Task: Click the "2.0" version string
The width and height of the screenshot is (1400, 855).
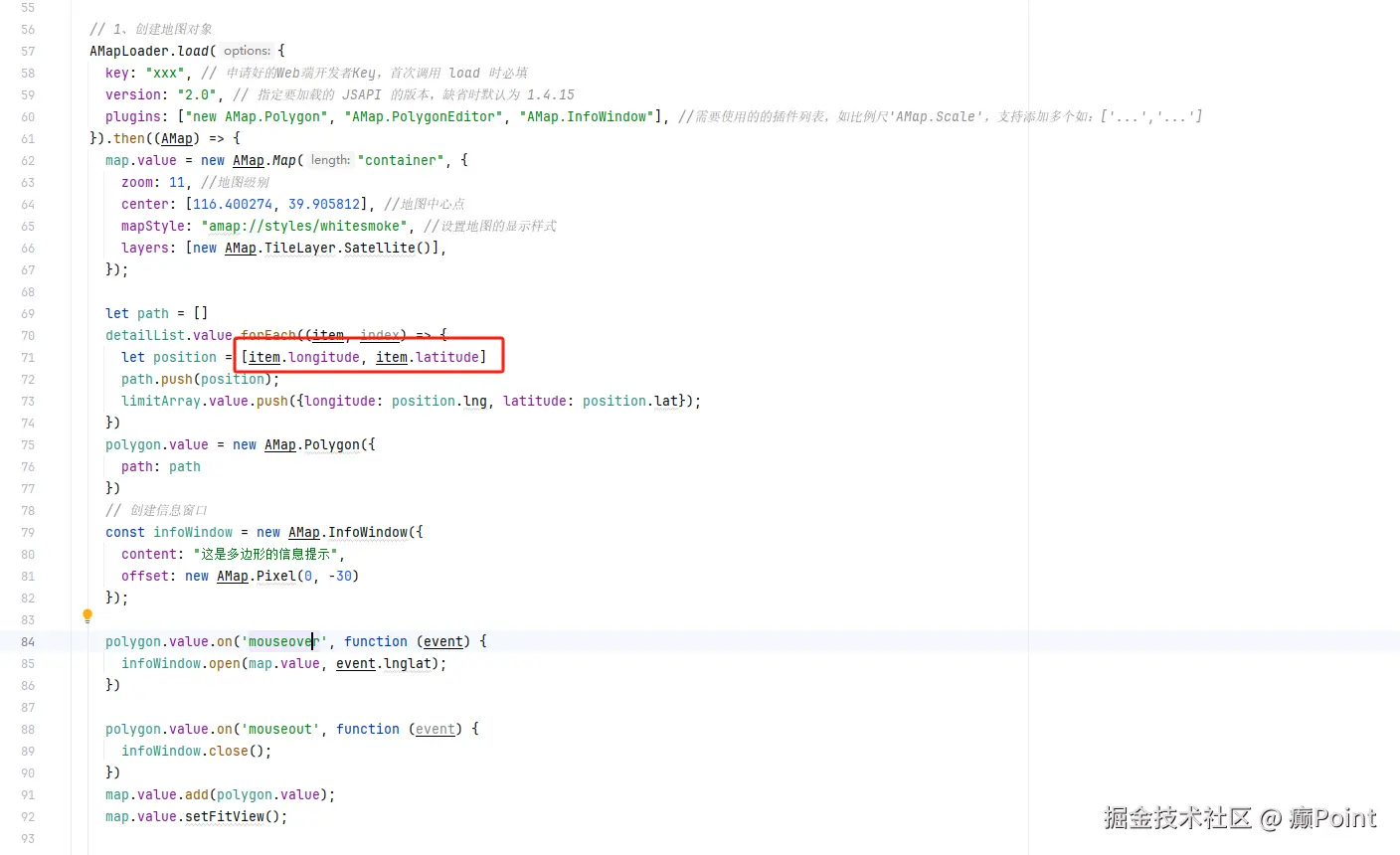Action: pyautogui.click(x=197, y=94)
